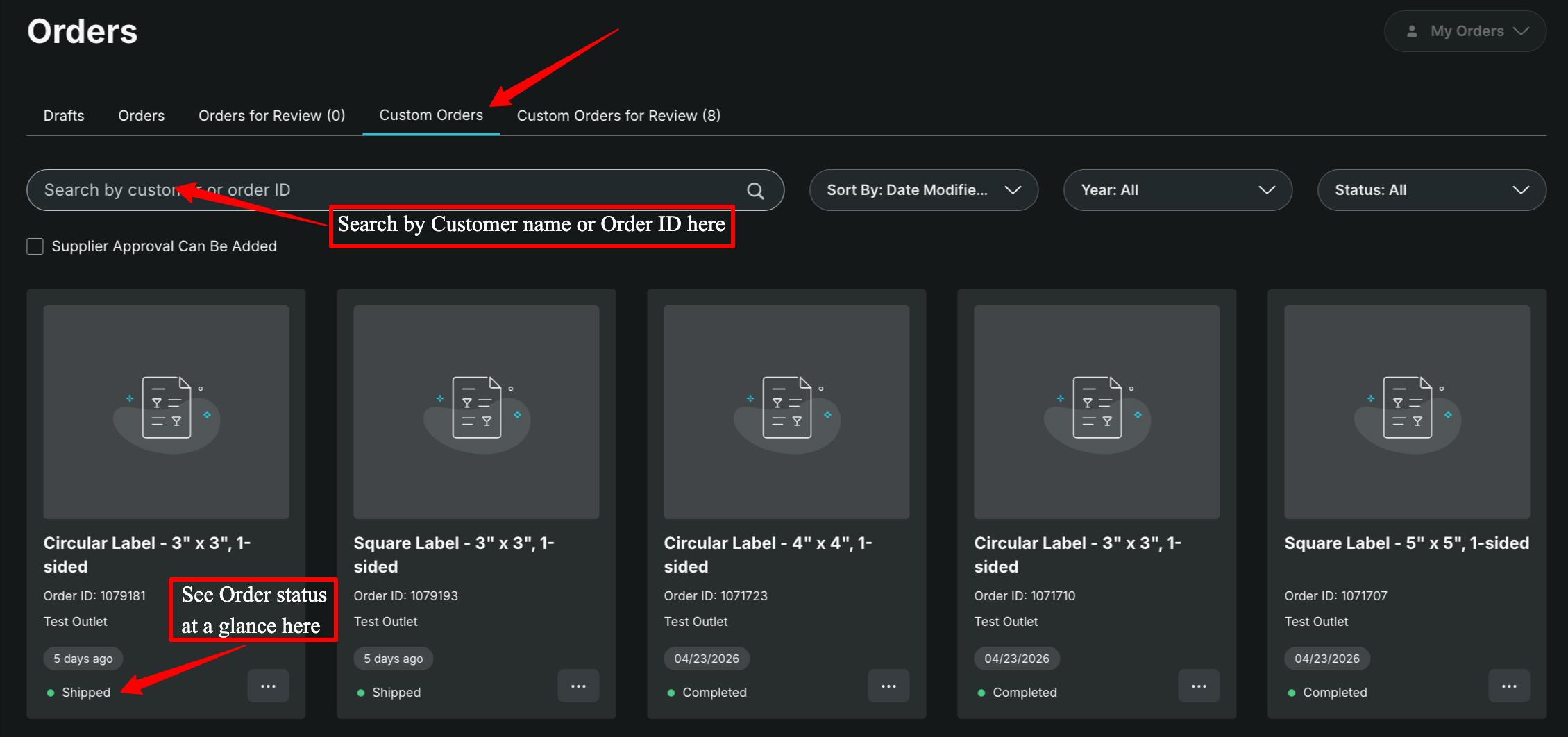Expand the Sort By Date Modified dropdown
The height and width of the screenshot is (737, 1568).
tap(924, 190)
